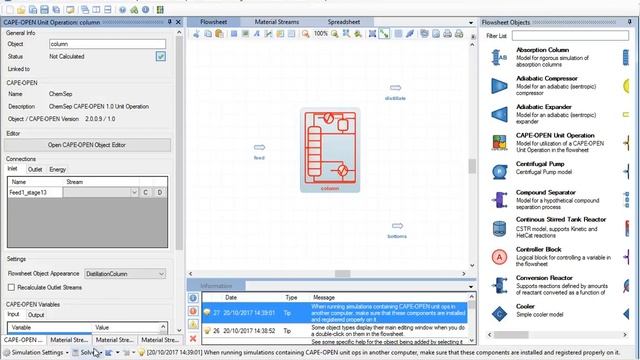The width and height of the screenshot is (640, 360).
Task: Click the D button for Feed1_stage13
Action: pos(160,192)
